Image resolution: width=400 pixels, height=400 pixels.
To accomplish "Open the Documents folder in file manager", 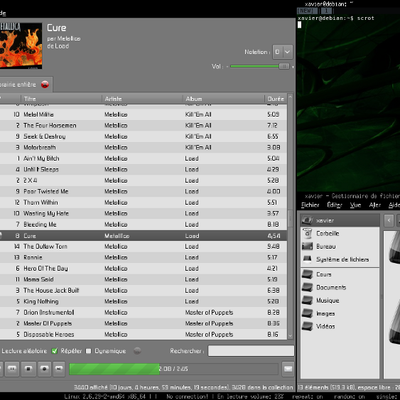I will (331, 287).
